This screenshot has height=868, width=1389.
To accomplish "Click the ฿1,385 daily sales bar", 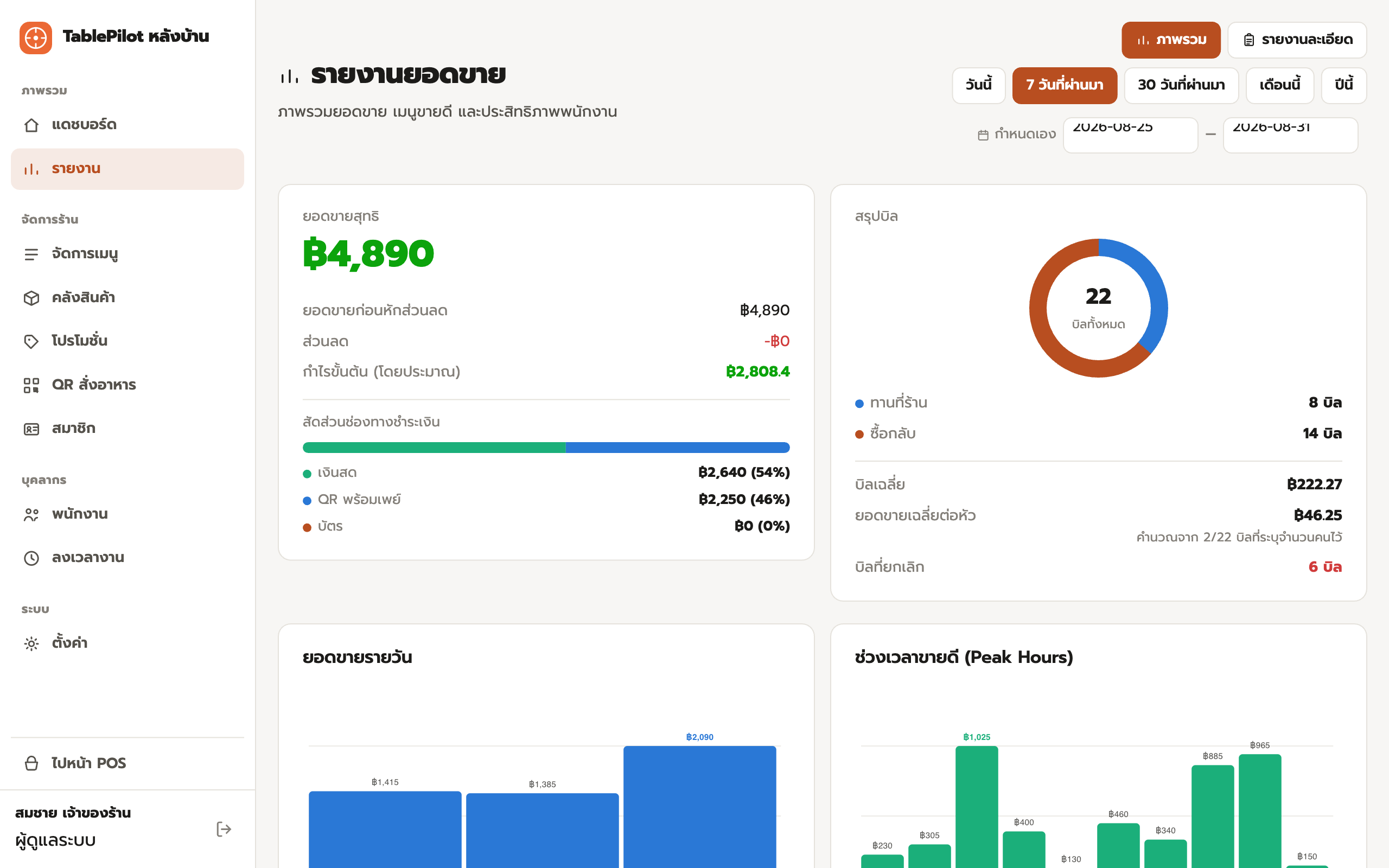I will click(543, 831).
